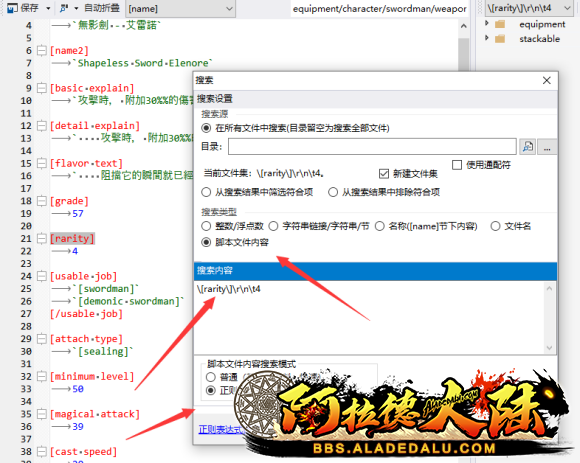Collapse the [usable job] fold marker

pos(42,276)
